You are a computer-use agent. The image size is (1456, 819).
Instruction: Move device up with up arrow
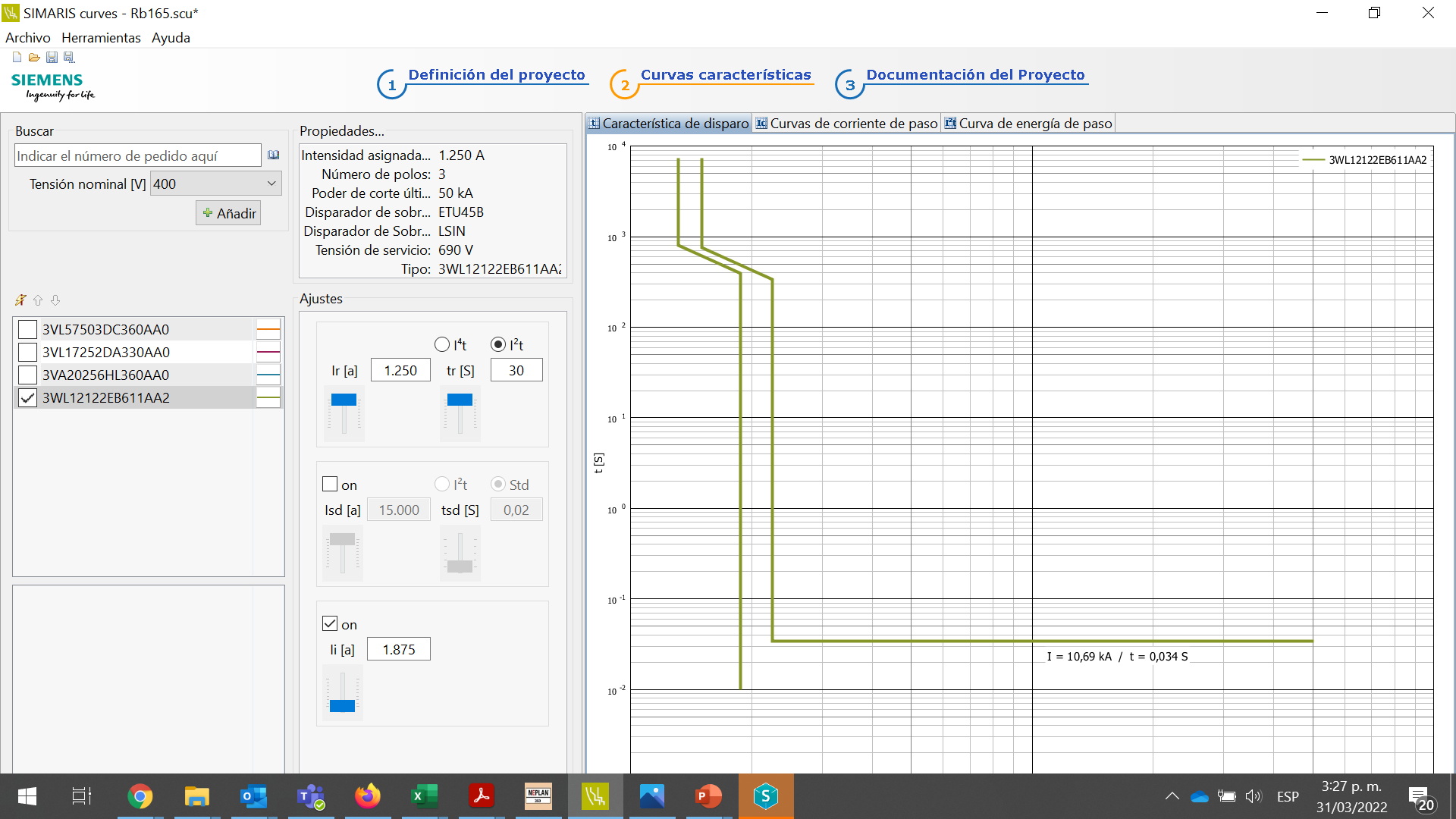pyautogui.click(x=38, y=300)
